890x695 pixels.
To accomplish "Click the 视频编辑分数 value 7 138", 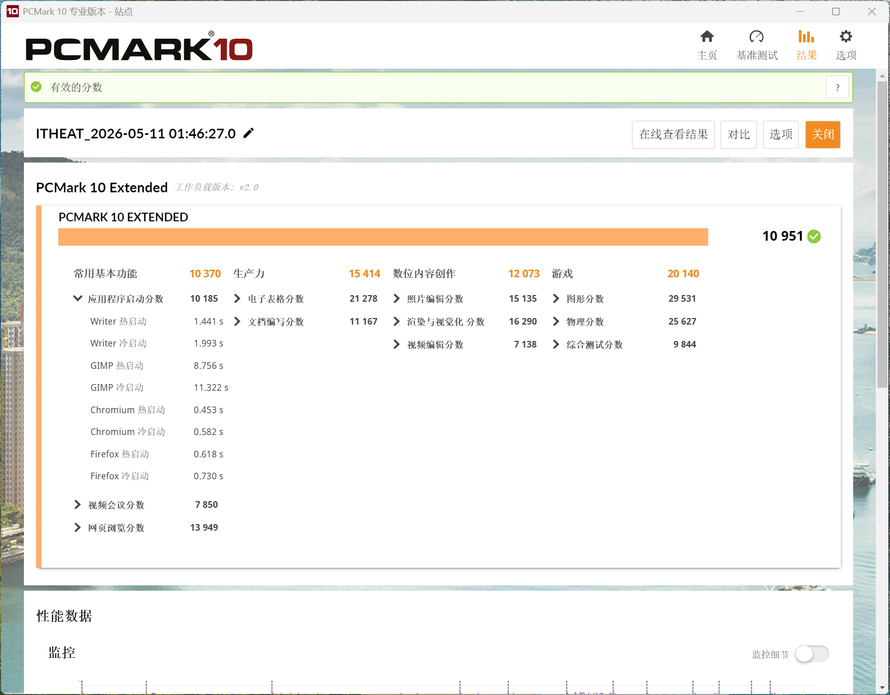I will point(525,345).
